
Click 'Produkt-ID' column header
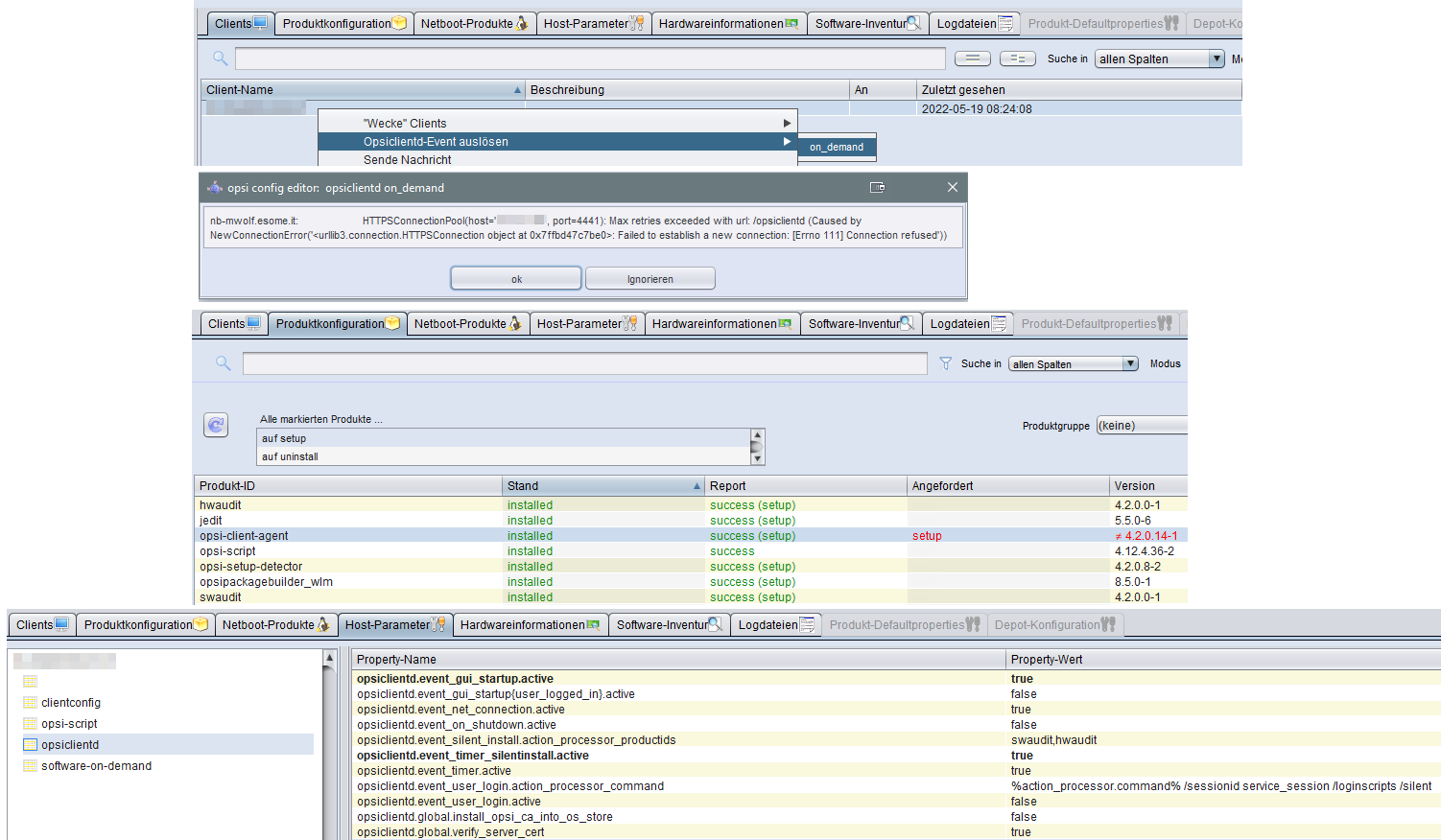(348, 486)
